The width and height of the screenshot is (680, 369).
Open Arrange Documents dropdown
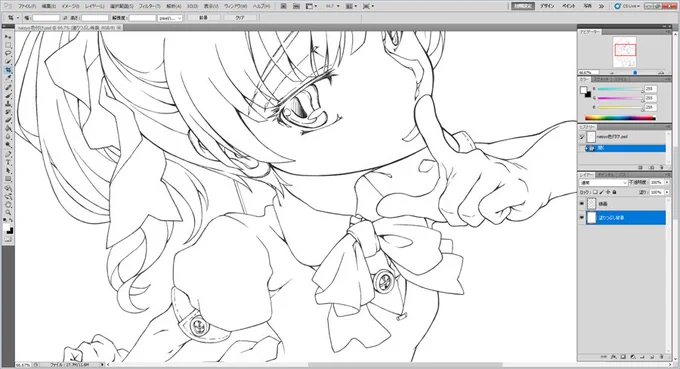(x=351, y=6)
